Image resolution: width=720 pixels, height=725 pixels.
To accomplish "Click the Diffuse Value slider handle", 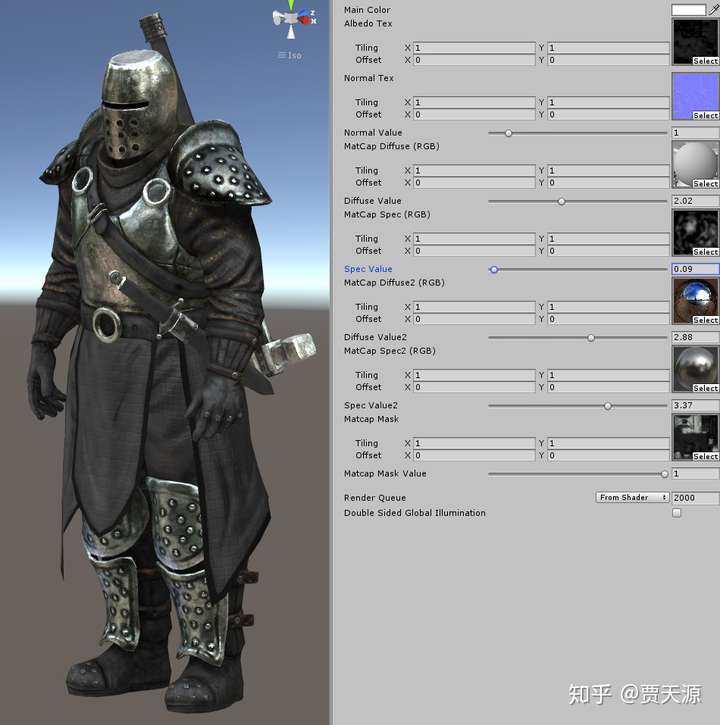I will pyautogui.click(x=561, y=202).
